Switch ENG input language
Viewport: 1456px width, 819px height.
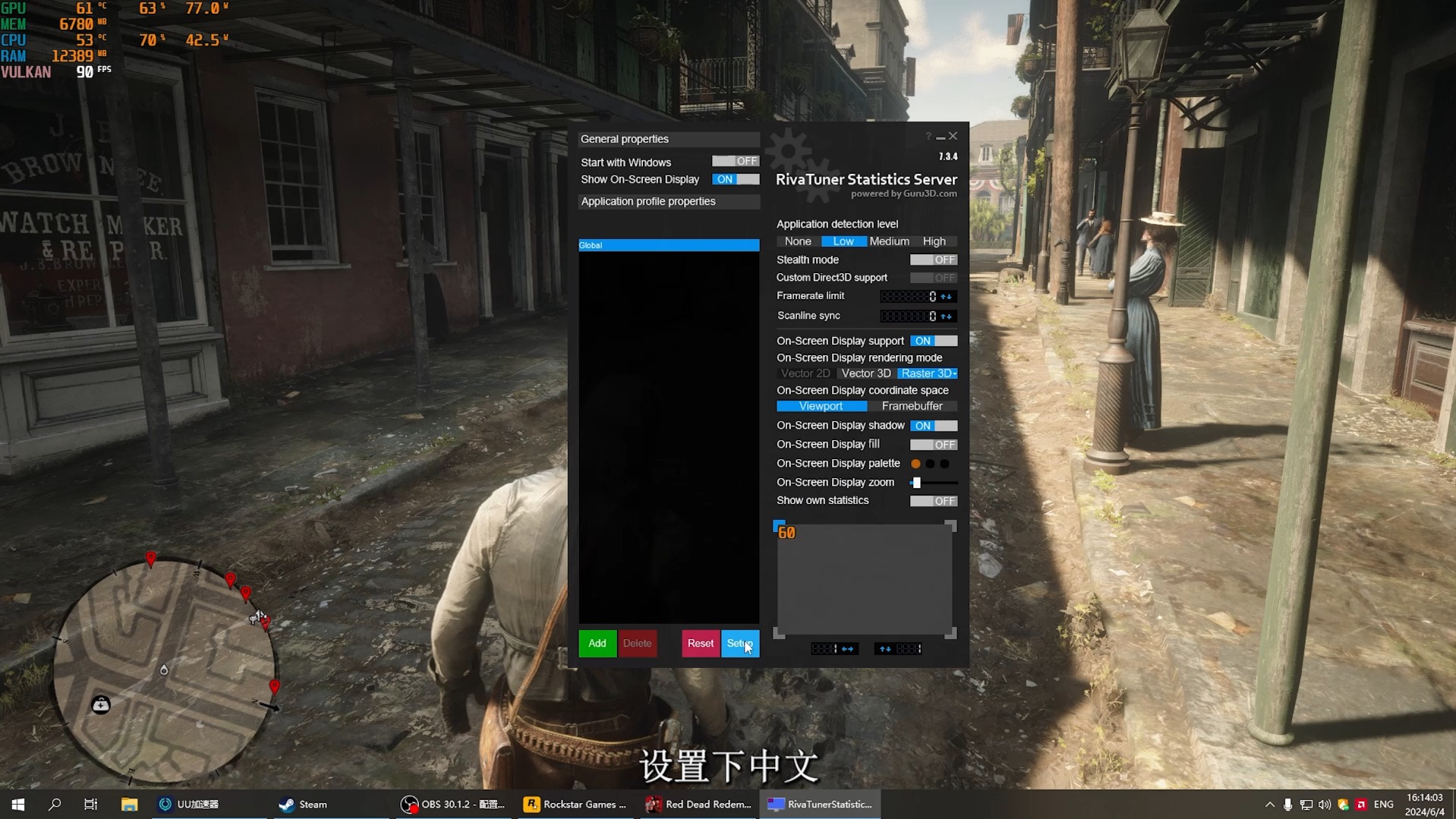[x=1384, y=805]
